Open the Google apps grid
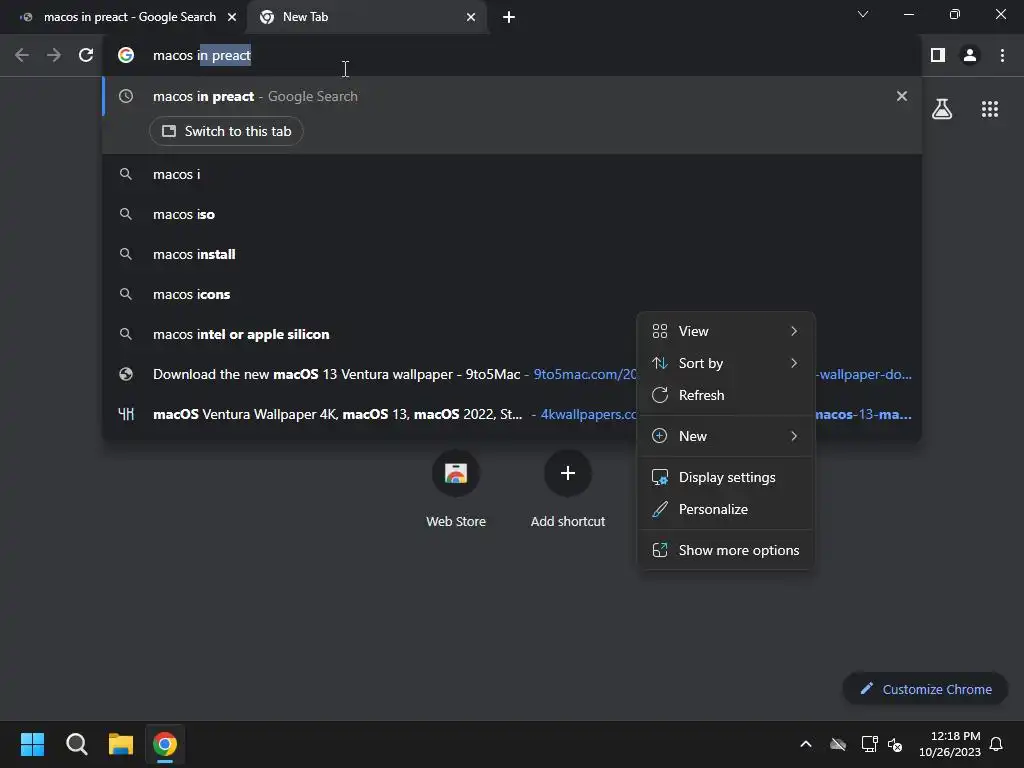 coord(990,109)
